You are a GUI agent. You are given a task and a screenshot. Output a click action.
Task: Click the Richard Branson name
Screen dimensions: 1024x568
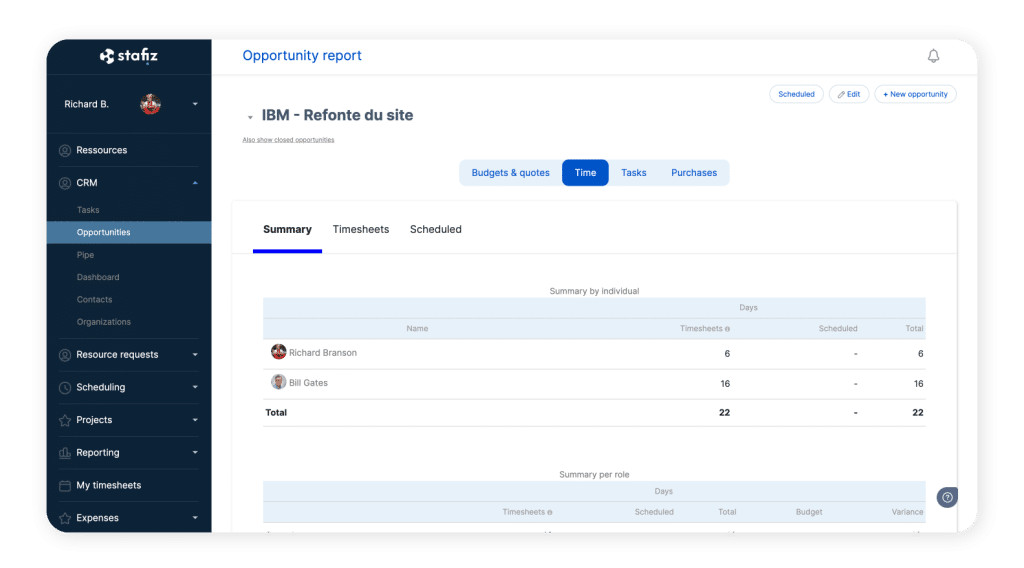323,353
